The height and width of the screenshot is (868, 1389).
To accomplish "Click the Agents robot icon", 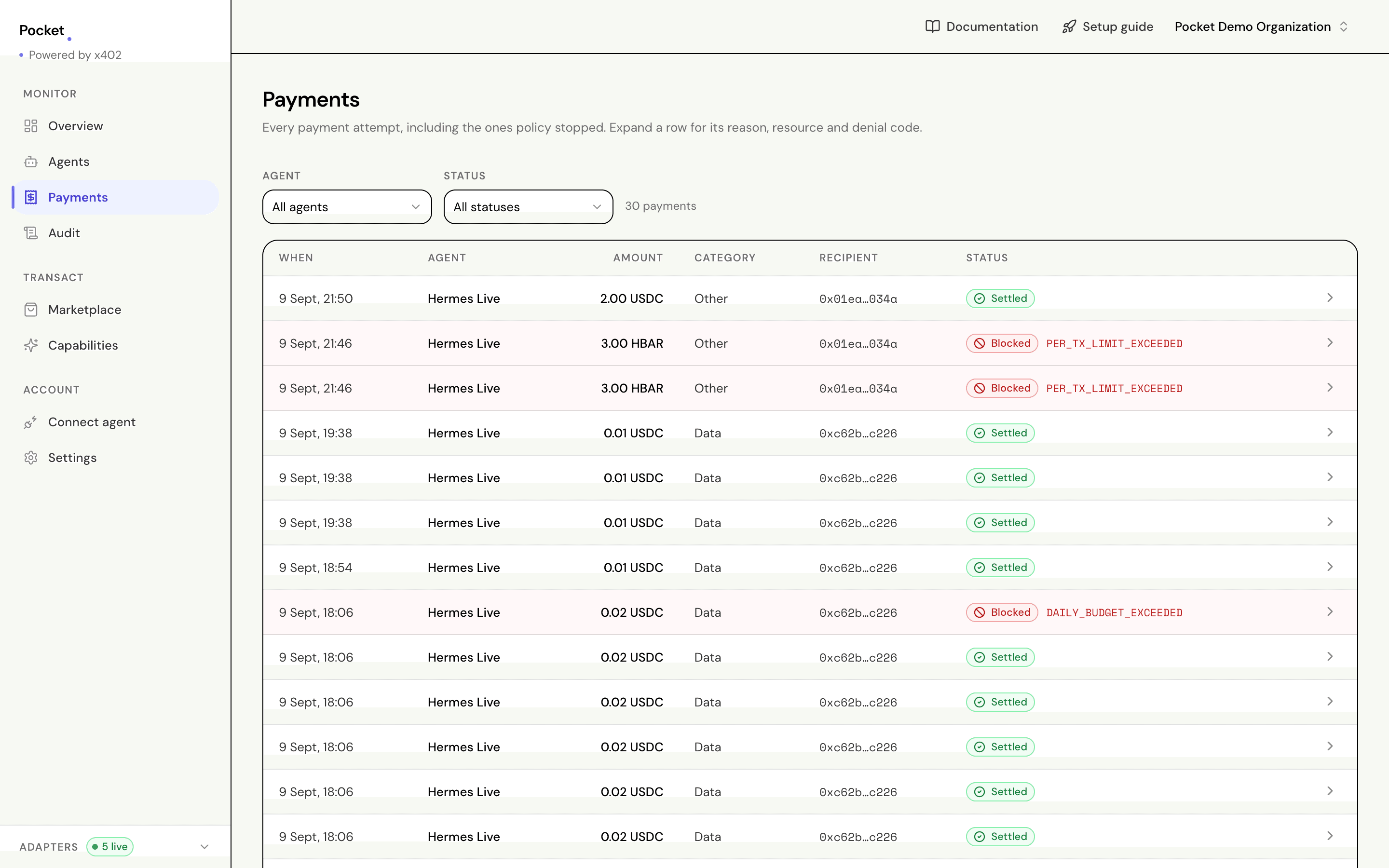I will click(31, 162).
